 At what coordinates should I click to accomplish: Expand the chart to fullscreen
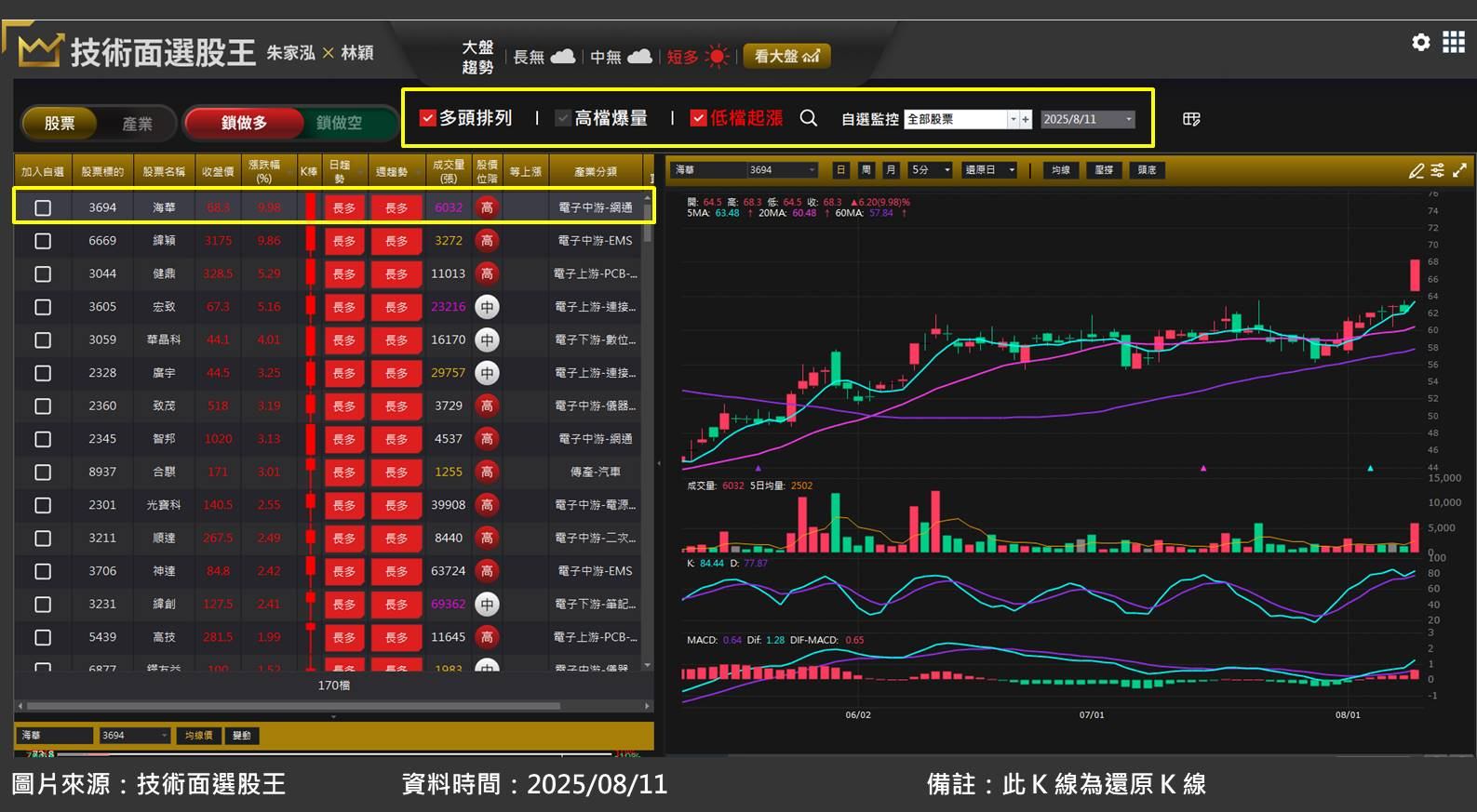tap(1459, 170)
